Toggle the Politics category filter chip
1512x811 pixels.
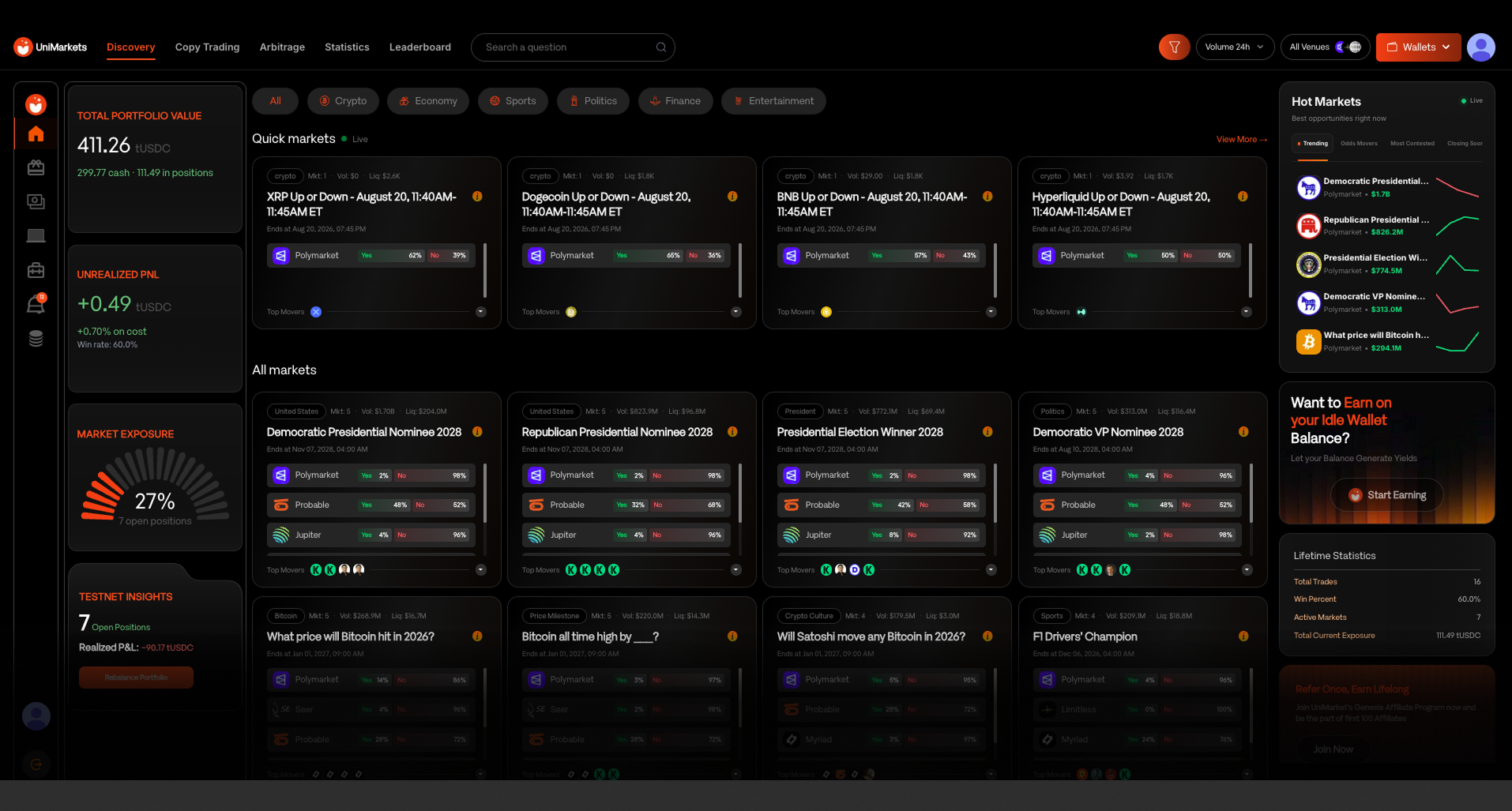[x=593, y=101]
